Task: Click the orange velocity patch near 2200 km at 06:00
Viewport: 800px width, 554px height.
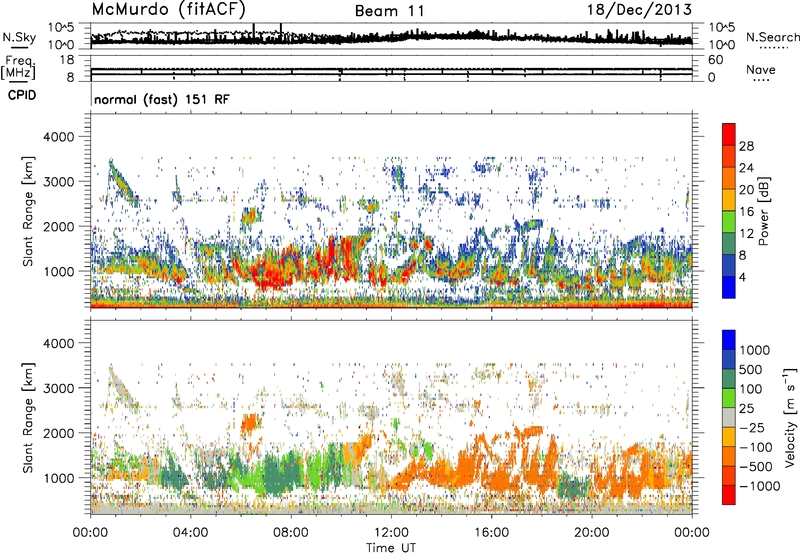Action: [251, 423]
